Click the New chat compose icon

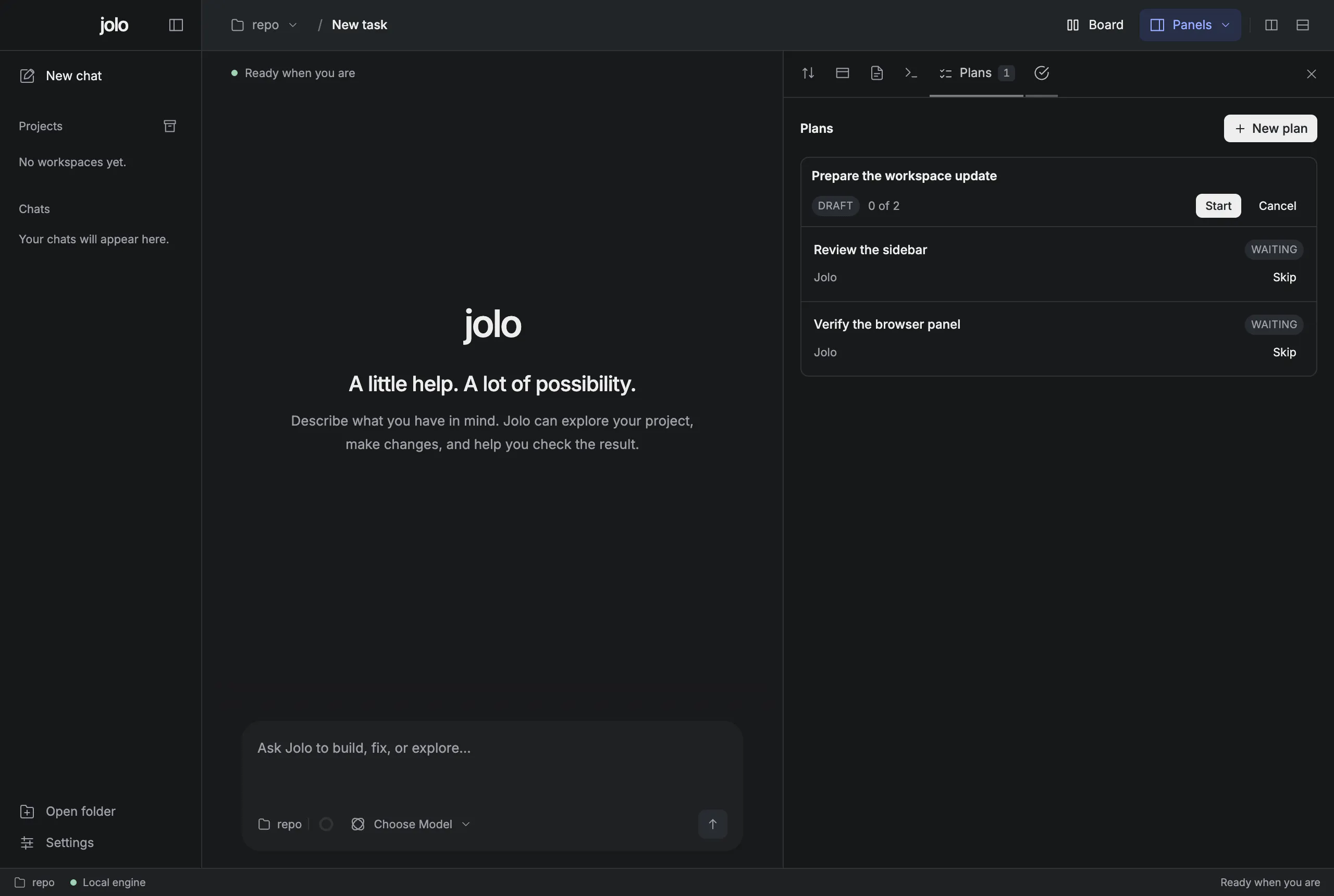click(x=27, y=76)
